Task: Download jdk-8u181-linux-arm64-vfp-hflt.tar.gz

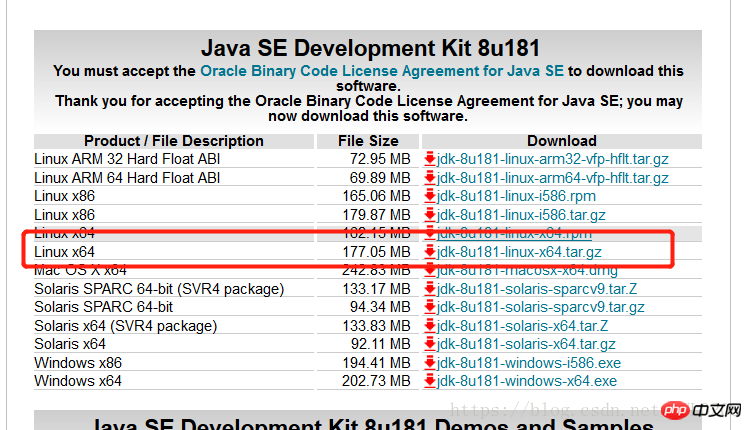Action: pyautogui.click(x=552, y=178)
